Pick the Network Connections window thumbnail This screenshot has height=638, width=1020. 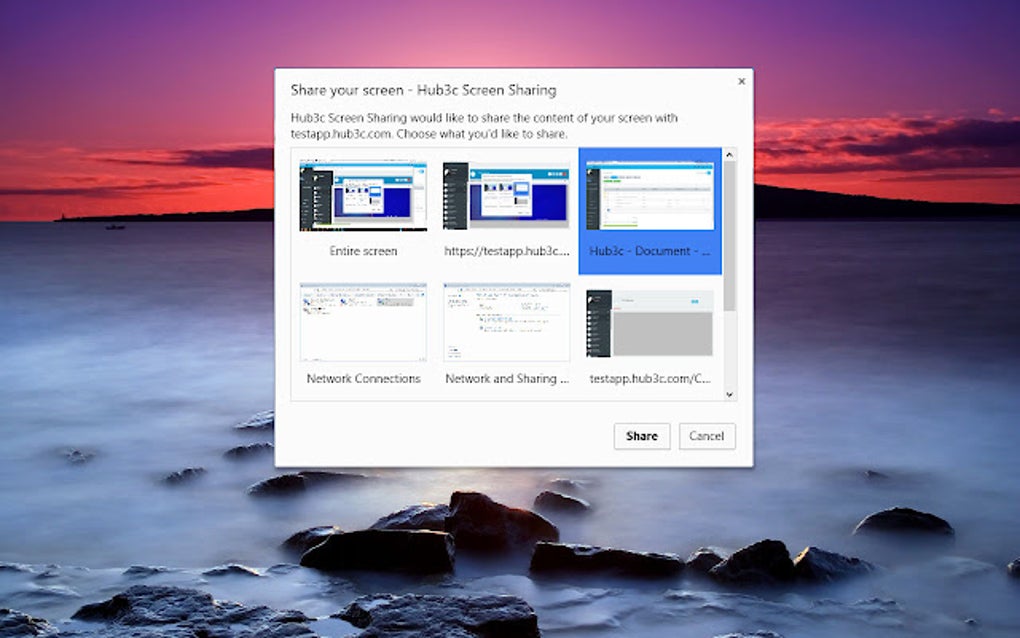[x=363, y=322]
